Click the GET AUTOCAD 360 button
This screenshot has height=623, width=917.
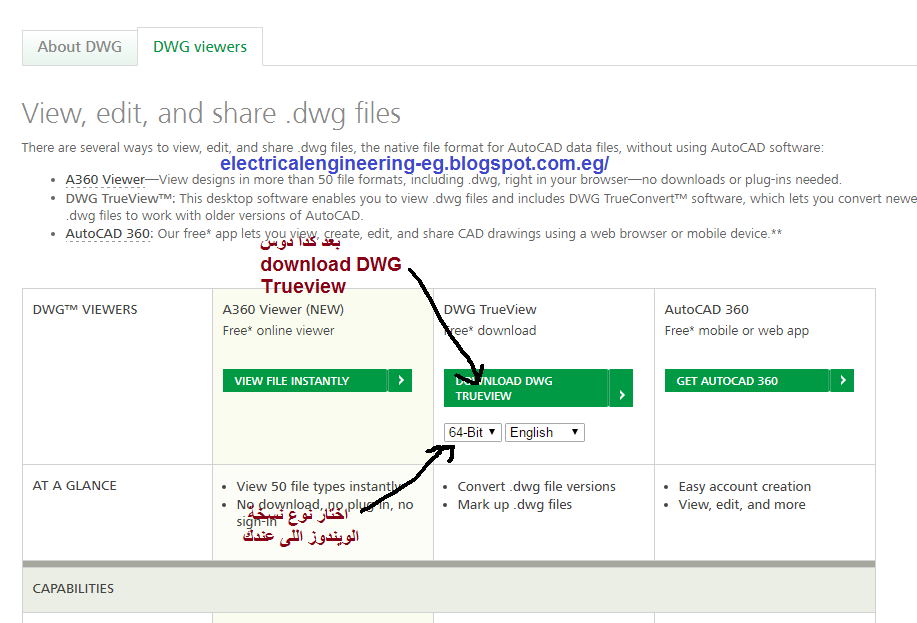coord(745,380)
